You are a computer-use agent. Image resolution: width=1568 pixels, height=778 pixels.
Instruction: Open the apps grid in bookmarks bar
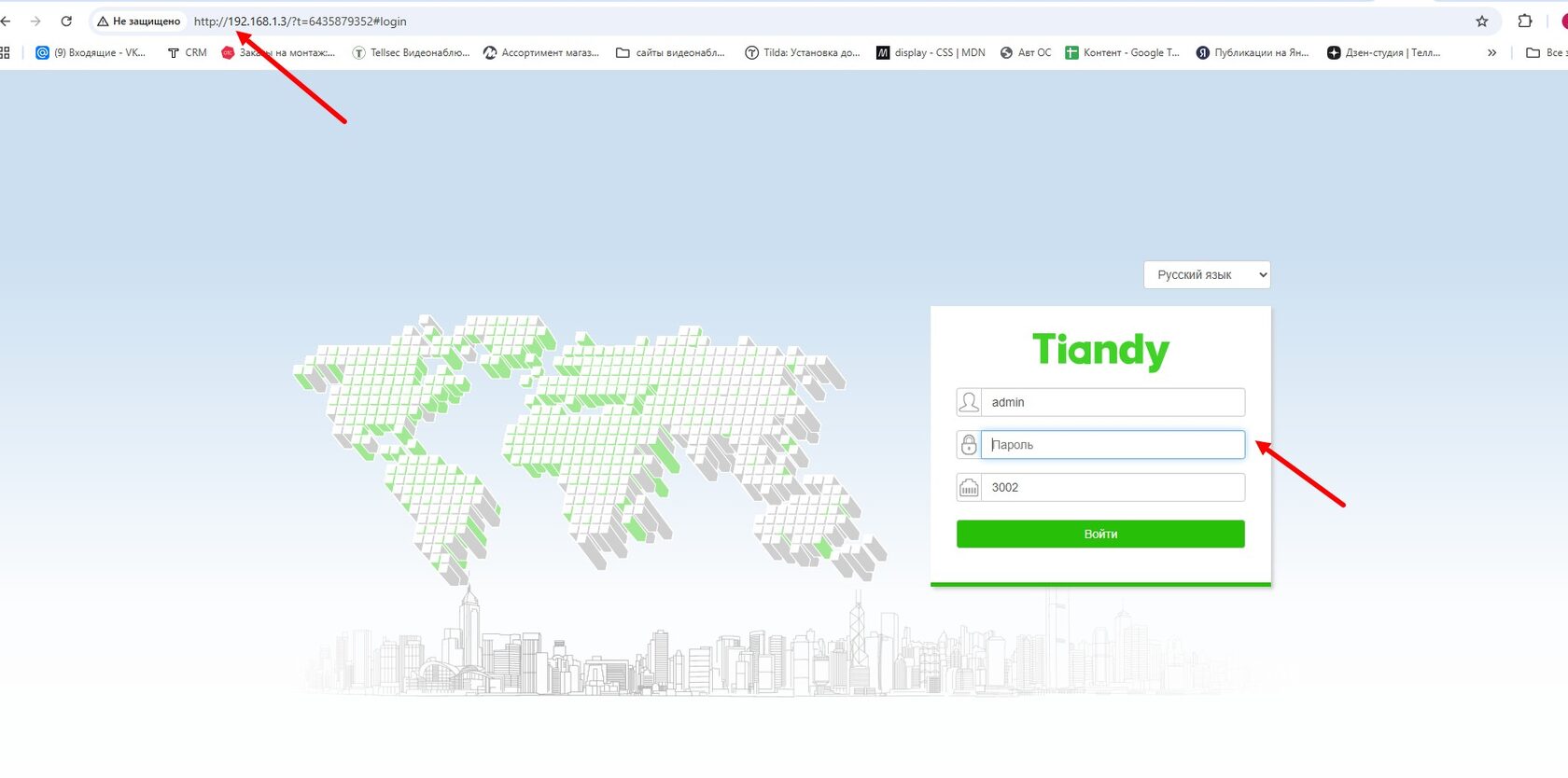5,52
